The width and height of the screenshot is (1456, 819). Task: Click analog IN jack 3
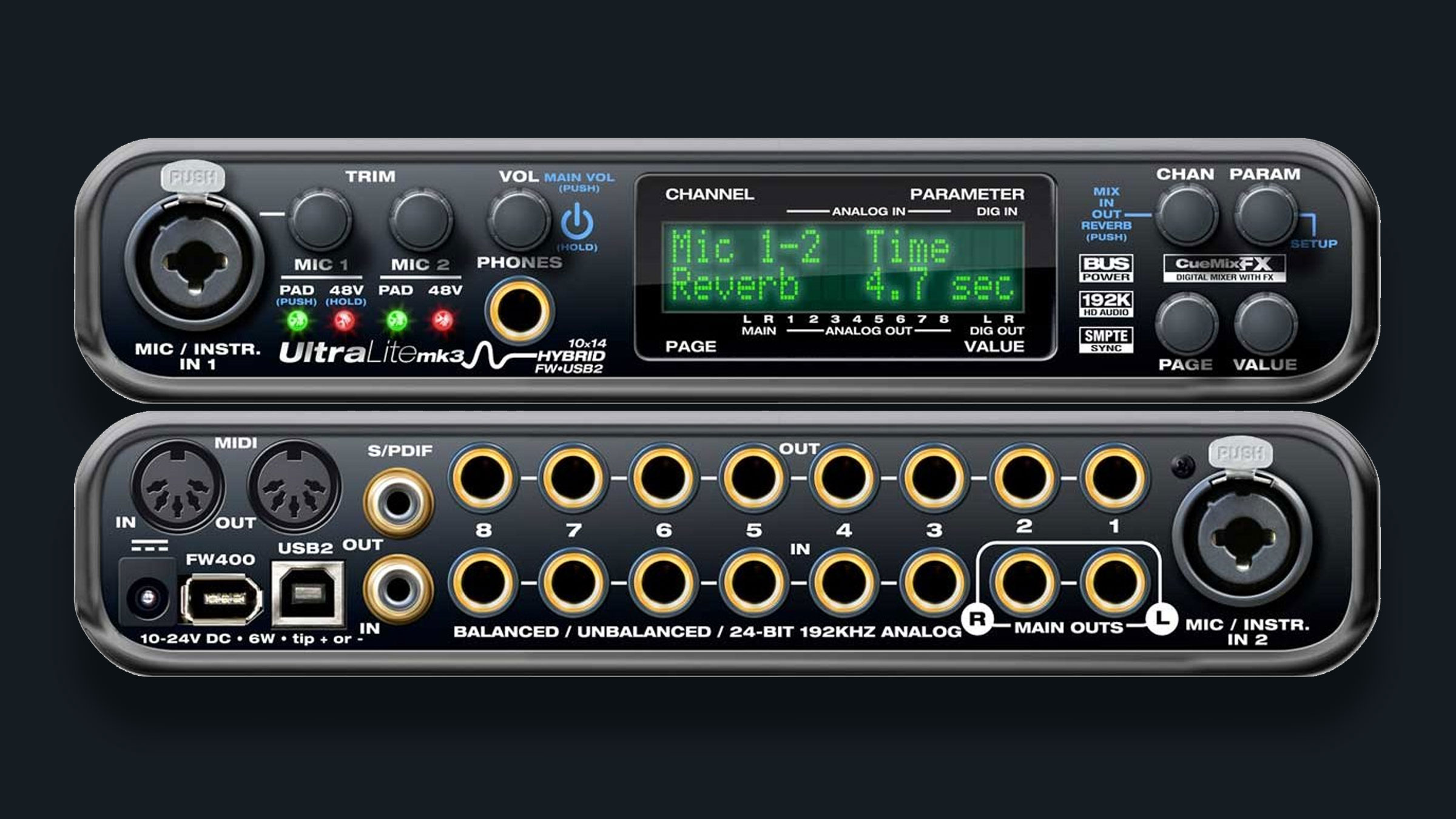[934, 582]
